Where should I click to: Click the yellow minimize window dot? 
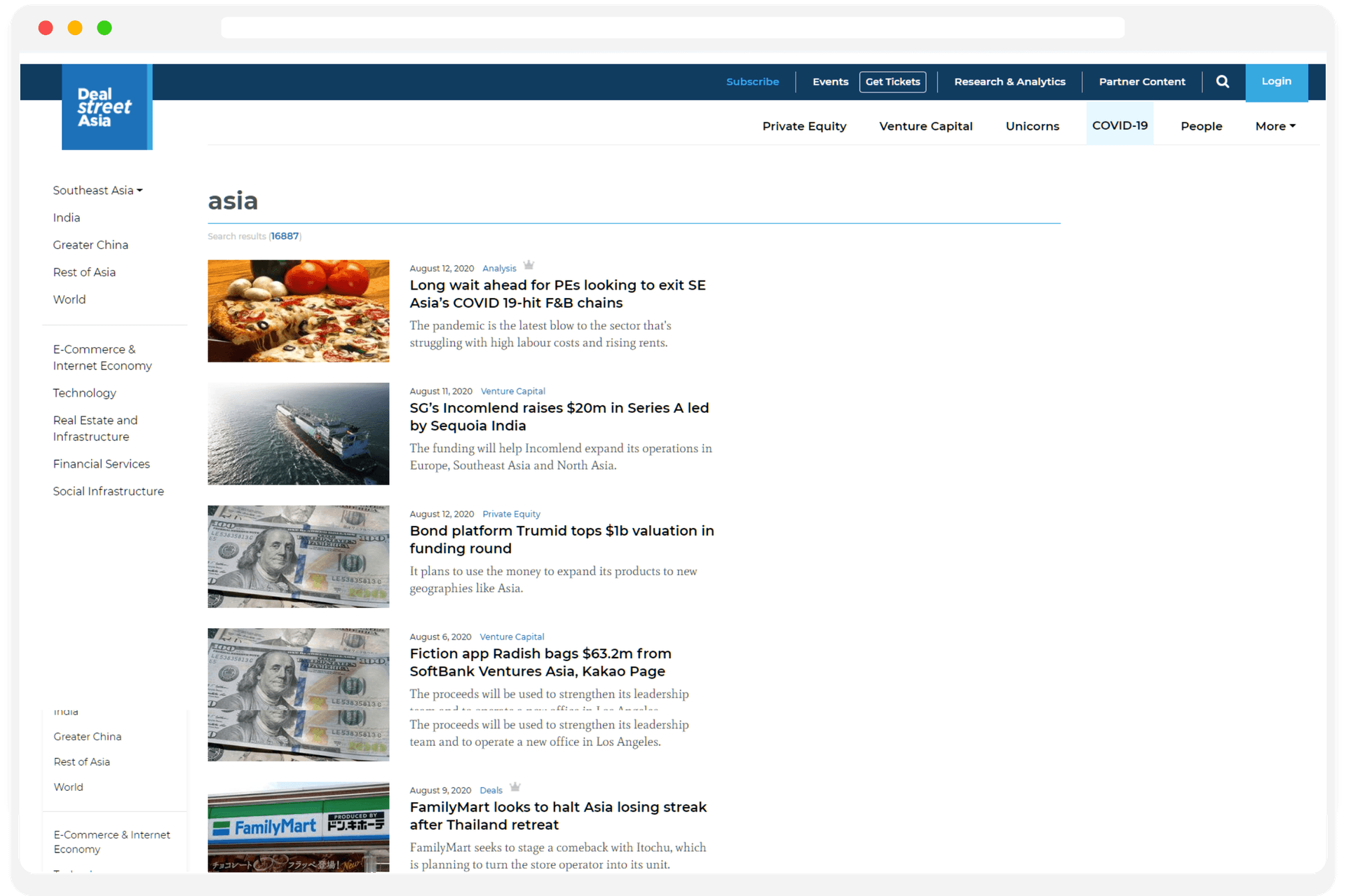coord(75,28)
